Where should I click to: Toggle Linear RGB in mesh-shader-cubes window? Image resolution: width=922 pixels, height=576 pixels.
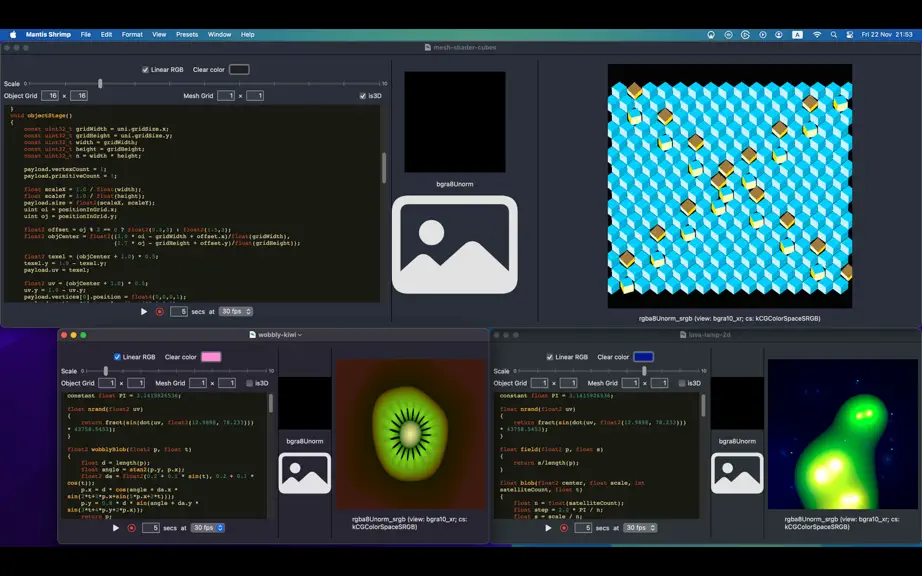point(145,69)
